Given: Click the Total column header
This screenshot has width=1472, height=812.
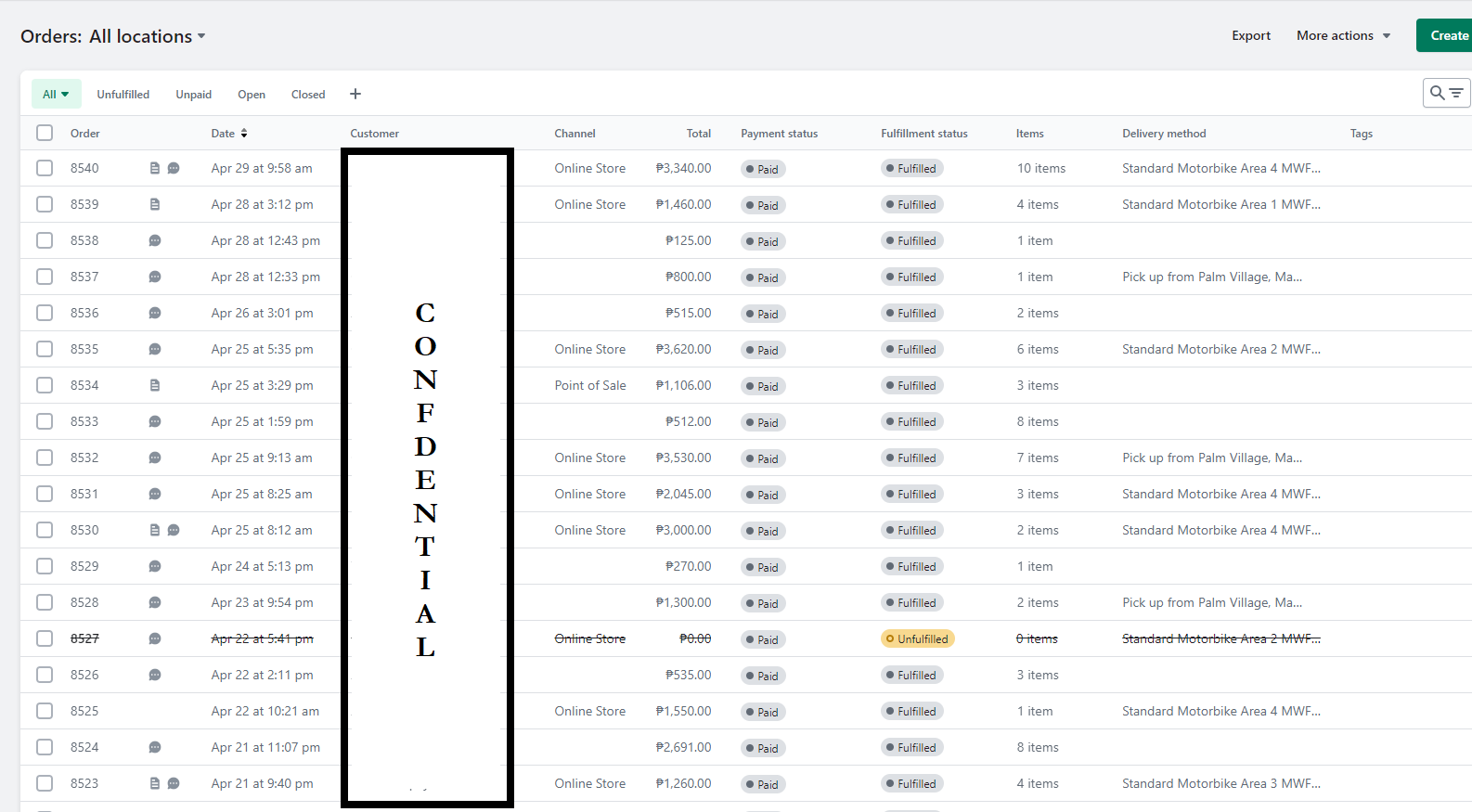Looking at the screenshot, I should [699, 134].
